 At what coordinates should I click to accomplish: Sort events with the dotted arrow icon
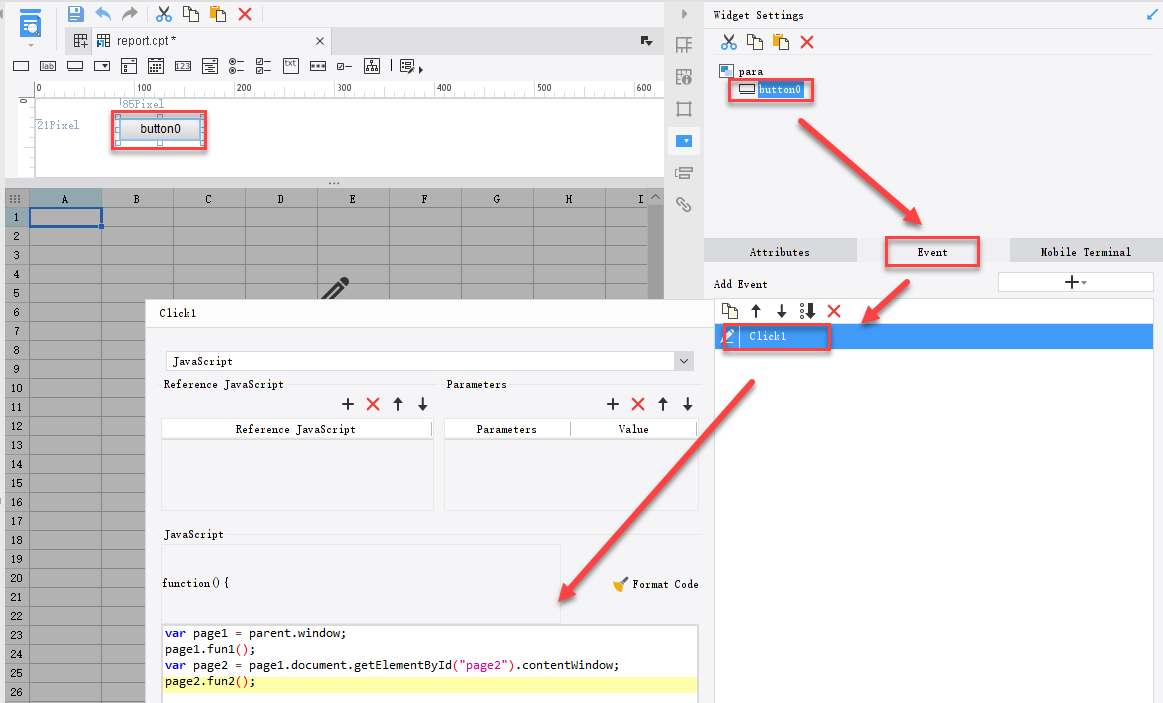(807, 311)
